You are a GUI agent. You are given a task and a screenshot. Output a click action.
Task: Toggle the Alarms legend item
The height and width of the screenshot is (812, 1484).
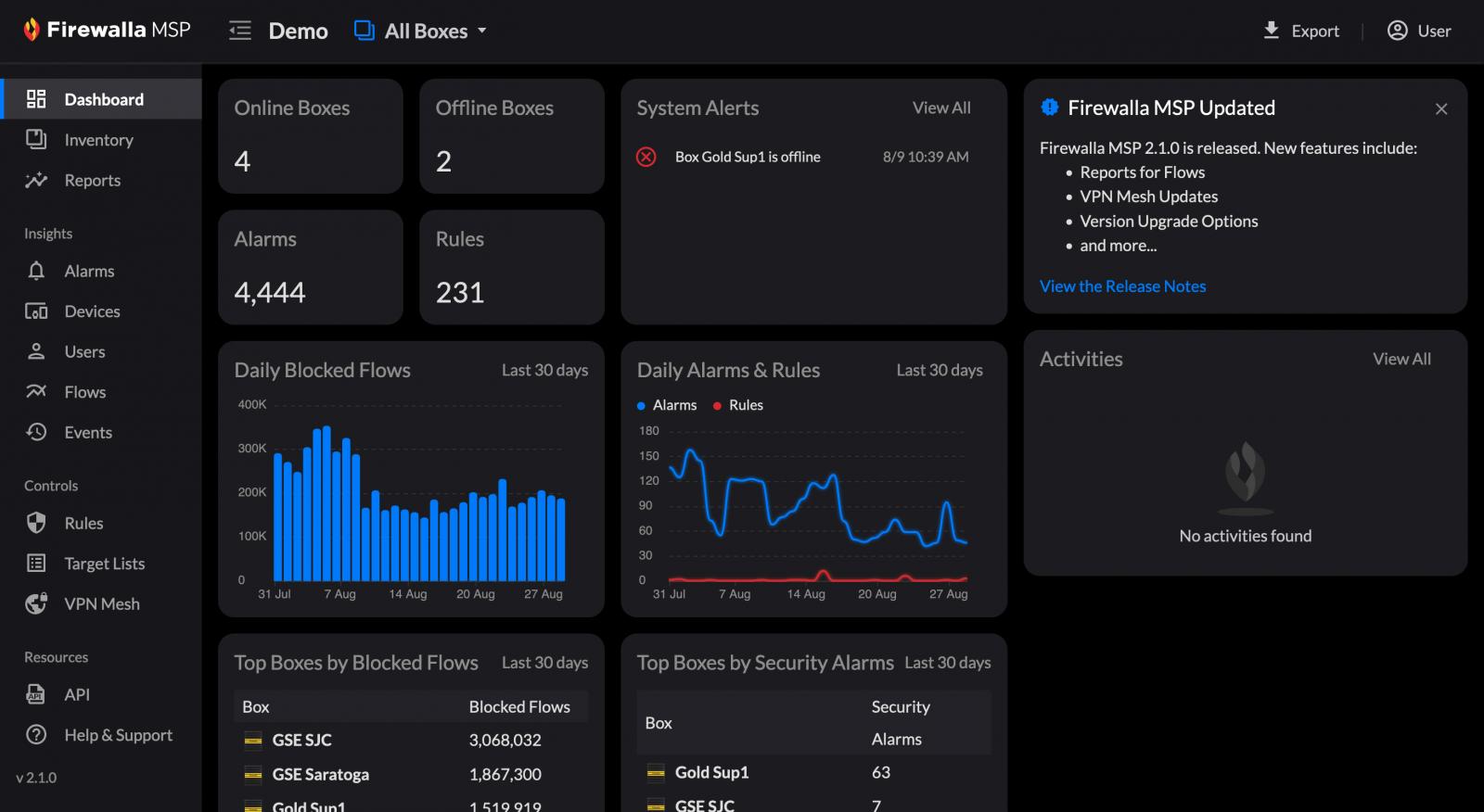(667, 405)
